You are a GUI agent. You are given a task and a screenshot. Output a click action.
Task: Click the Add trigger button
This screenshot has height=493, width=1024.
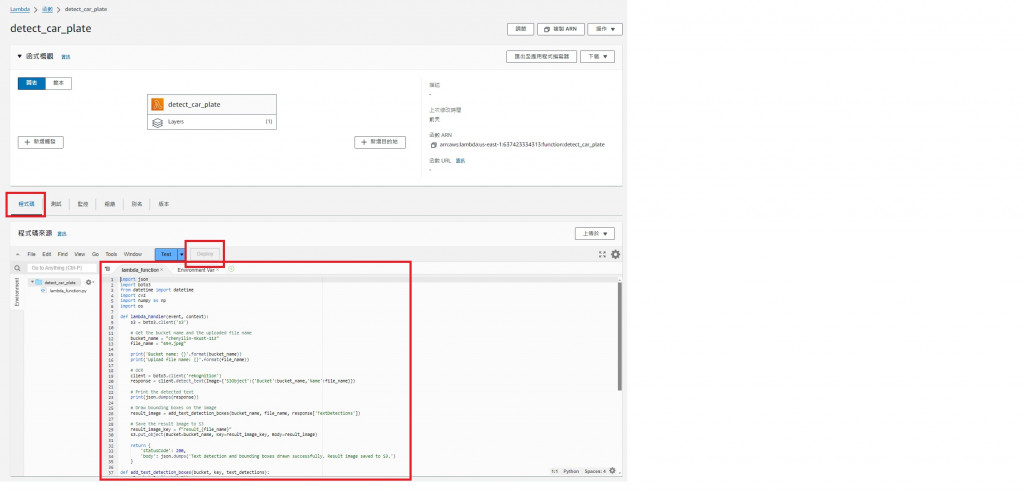[40, 142]
